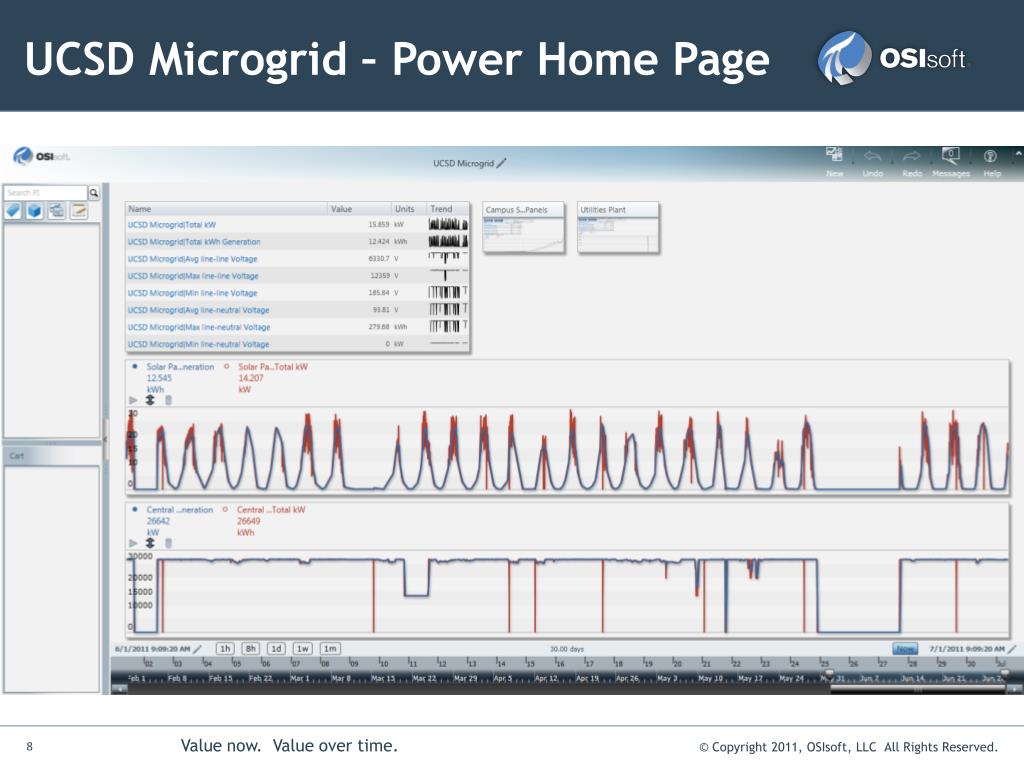
Task: Open the Campus S...Panels display thumbnail
Action: pyautogui.click(x=524, y=227)
